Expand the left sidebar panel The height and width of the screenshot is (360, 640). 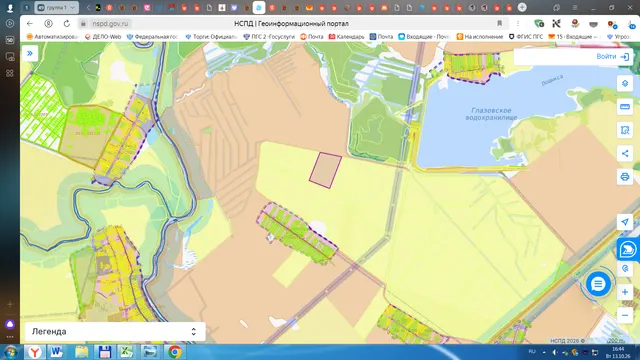pyautogui.click(x=30, y=53)
